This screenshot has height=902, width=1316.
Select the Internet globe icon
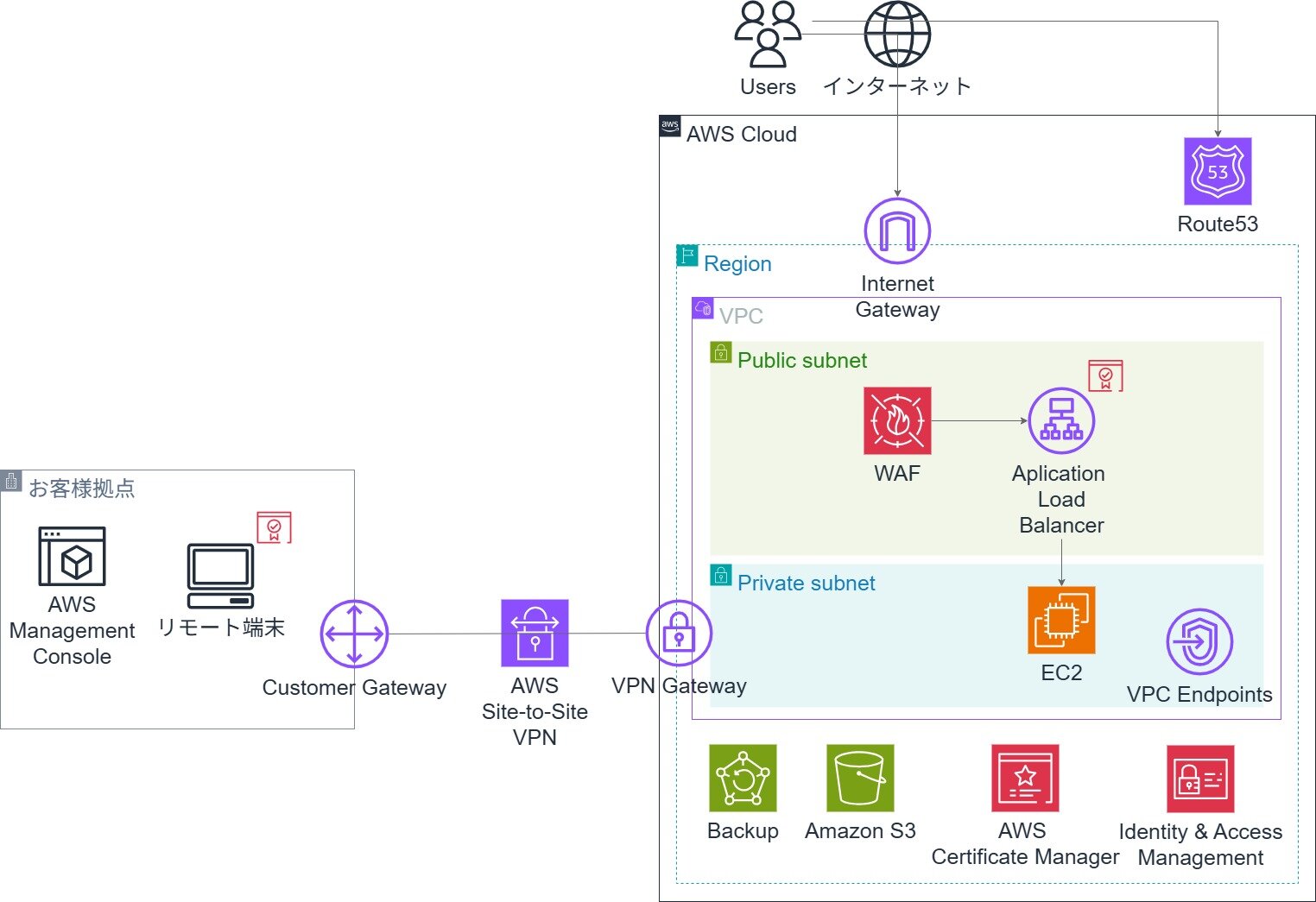[x=897, y=35]
